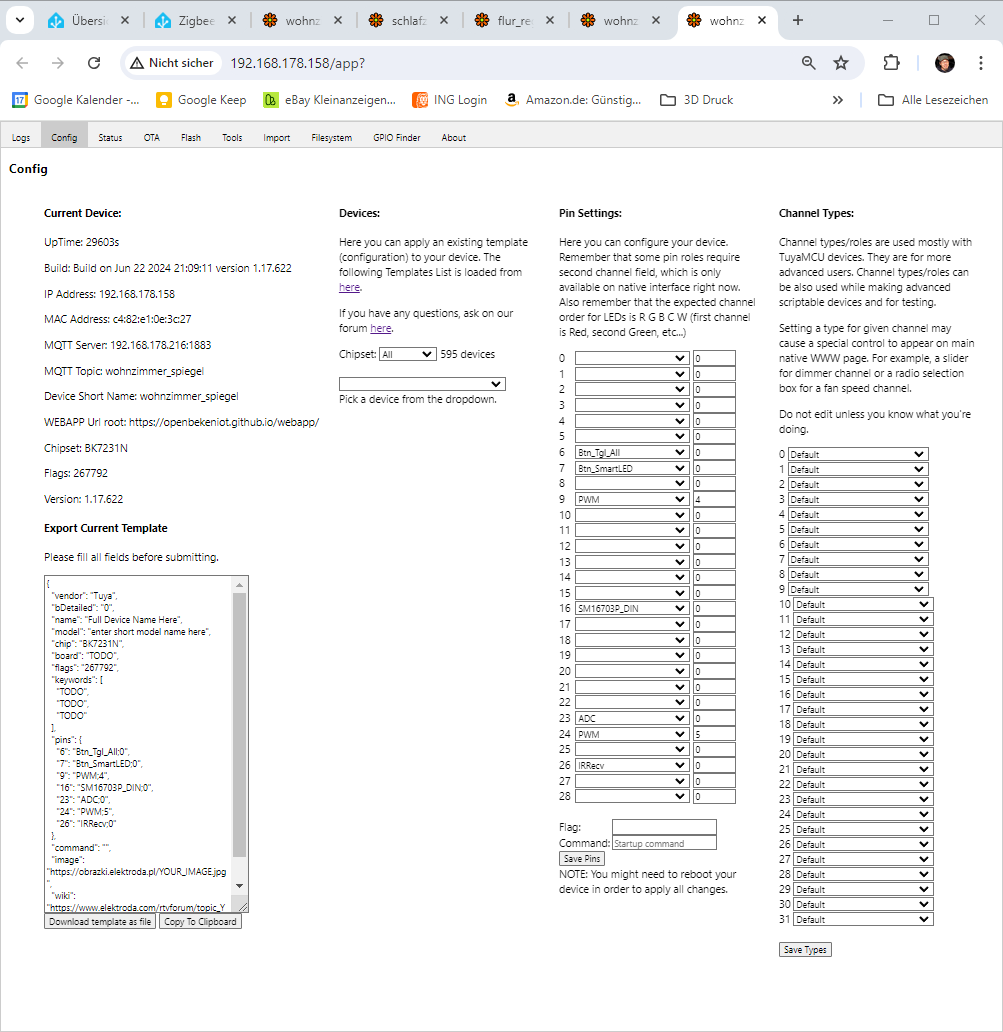Screen dimensions: 1003x1032
Task: Click the browser back arrow
Action: [22, 63]
